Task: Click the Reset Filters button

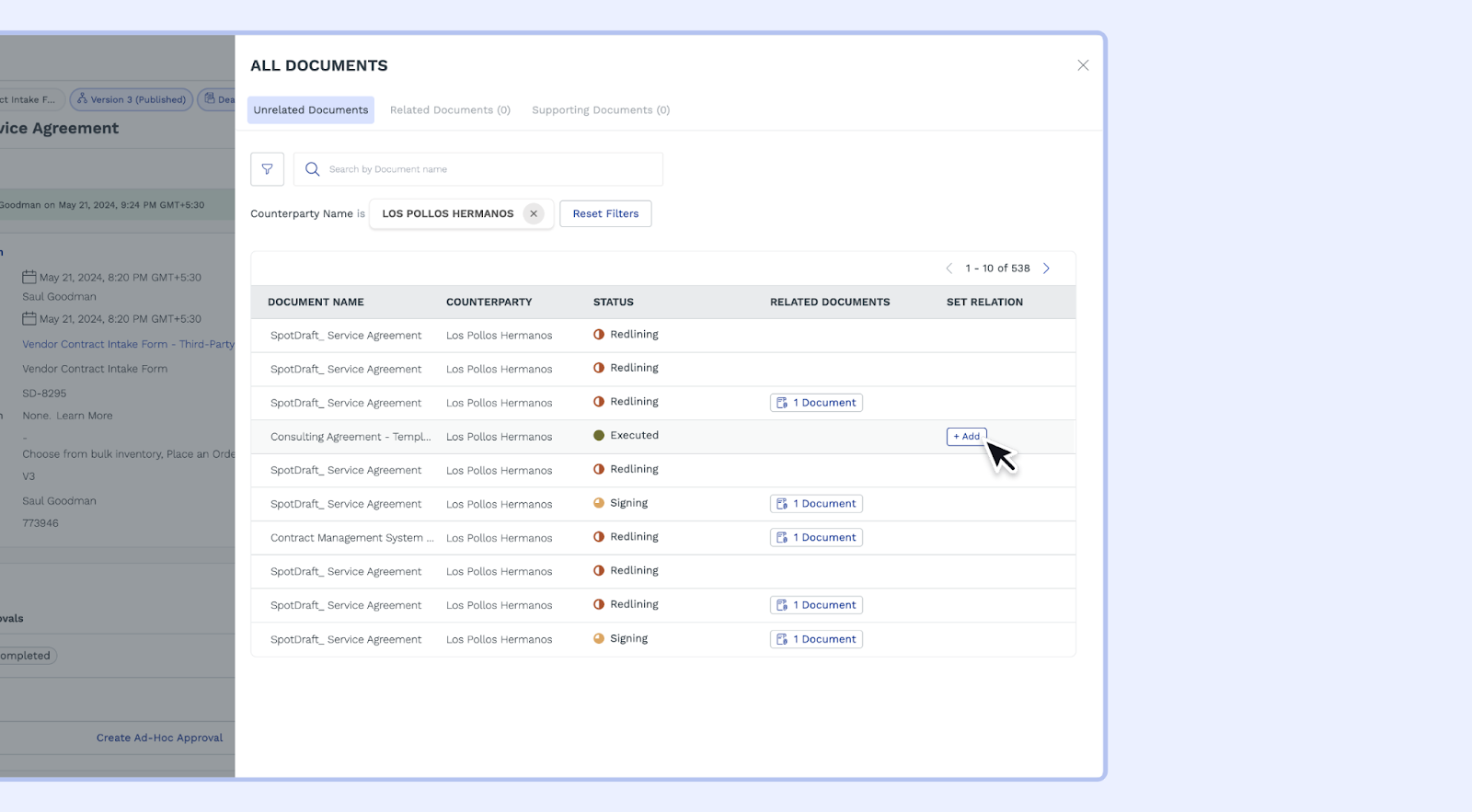Action: point(605,213)
